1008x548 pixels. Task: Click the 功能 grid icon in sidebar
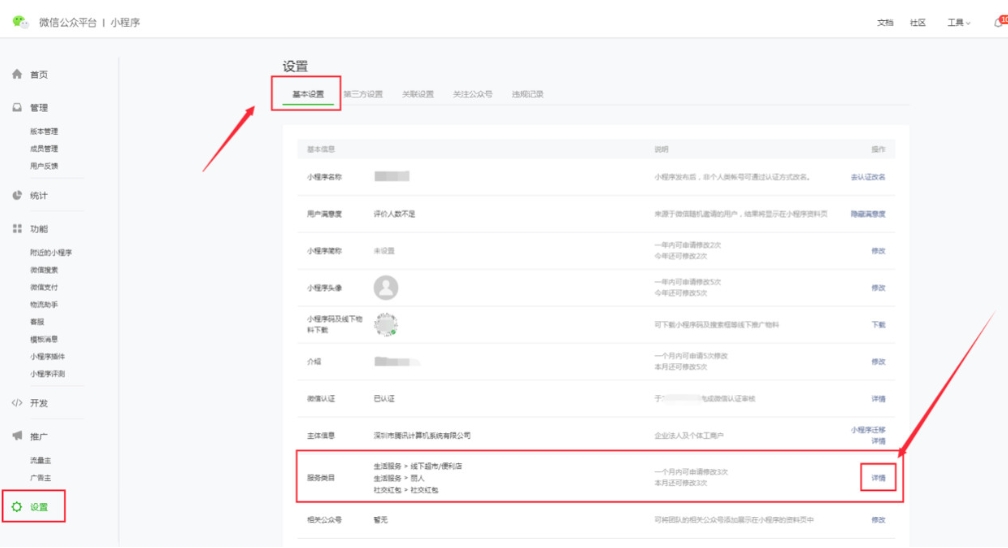pos(17,229)
